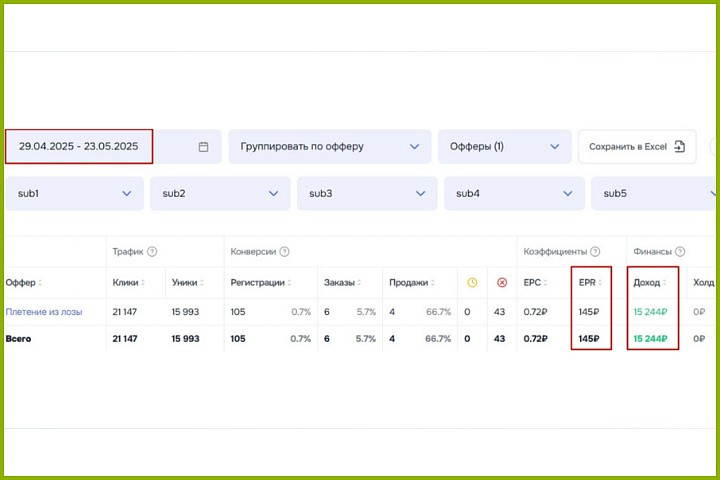Expand the sub1 filter dropdown

coord(74,193)
